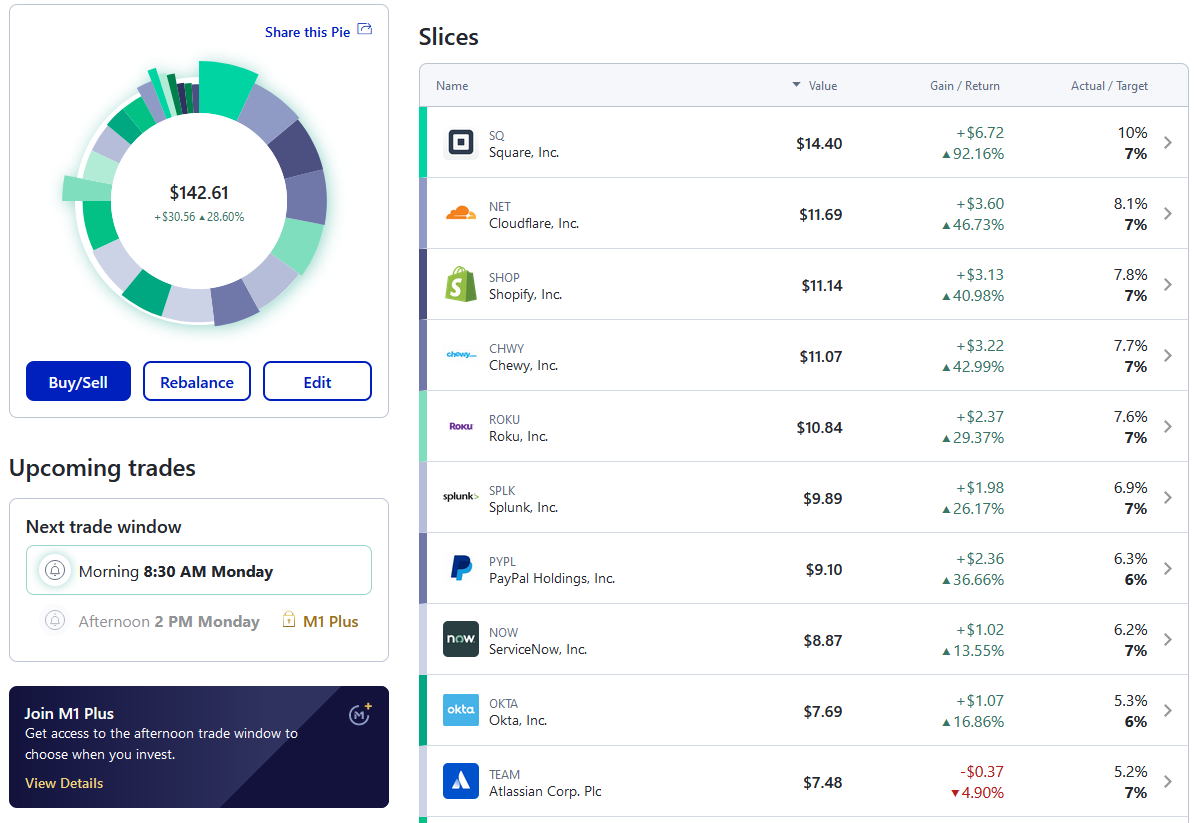1197x823 pixels.
Task: Click the Edit pie button
Action: (x=318, y=381)
